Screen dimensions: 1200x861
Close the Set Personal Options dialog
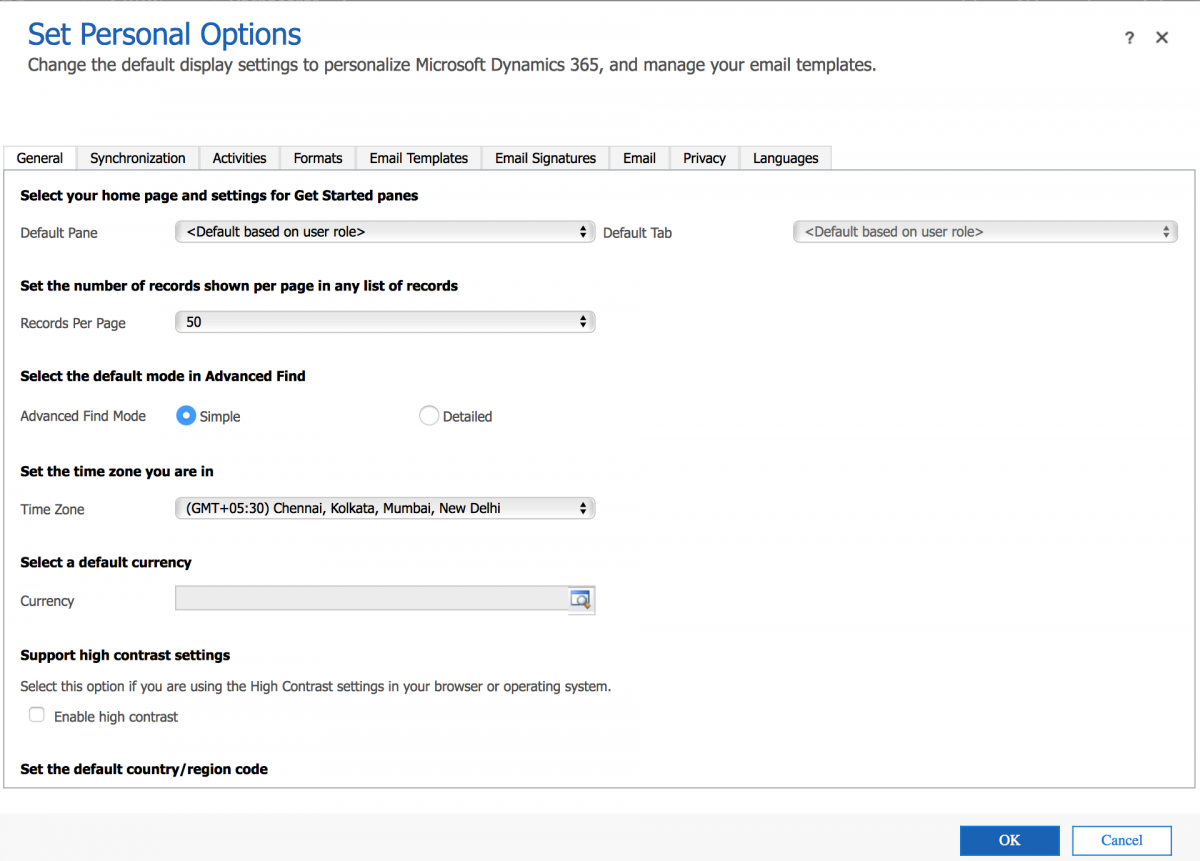1161,37
